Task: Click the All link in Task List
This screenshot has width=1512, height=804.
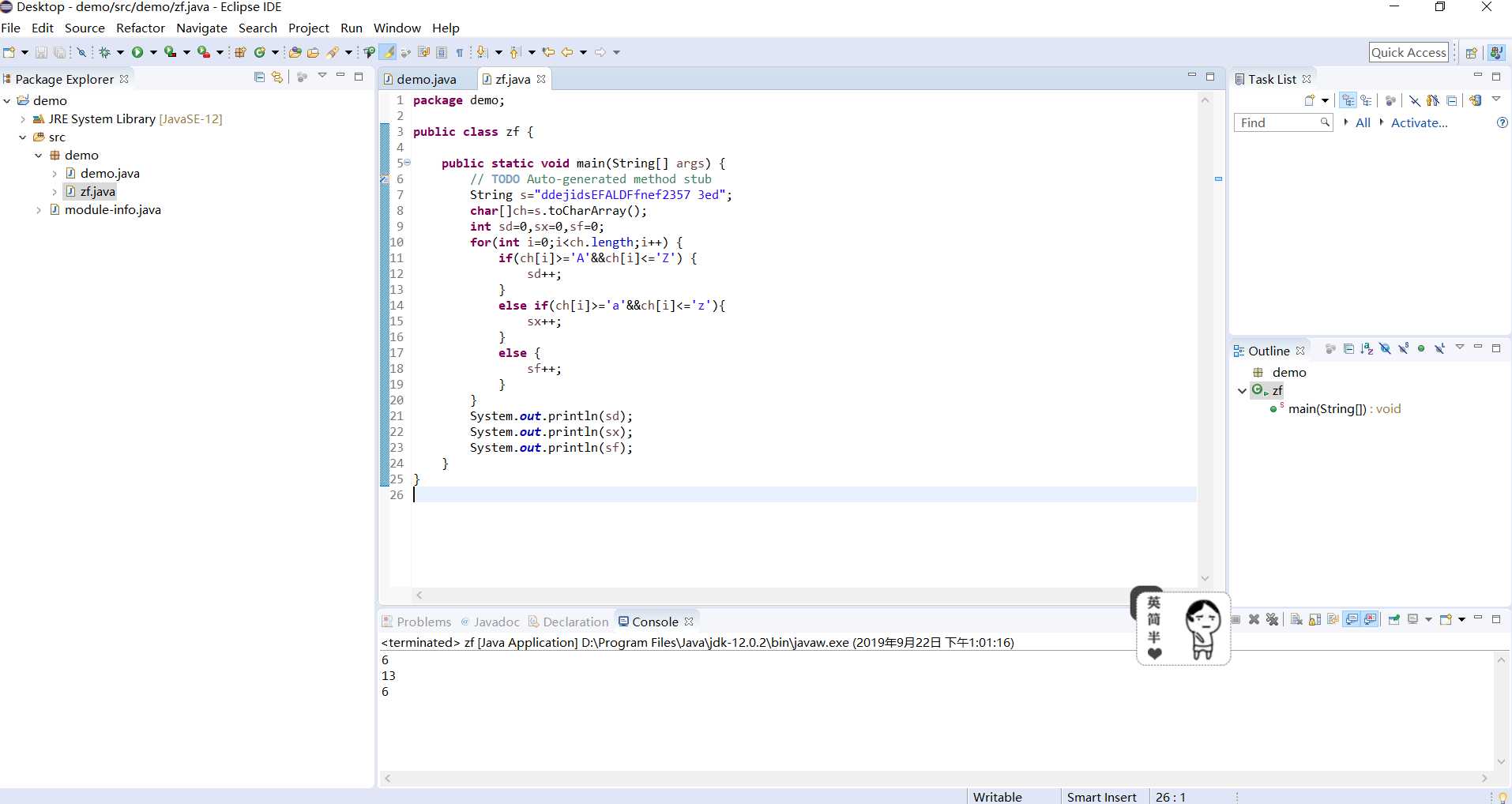Action: [1363, 122]
